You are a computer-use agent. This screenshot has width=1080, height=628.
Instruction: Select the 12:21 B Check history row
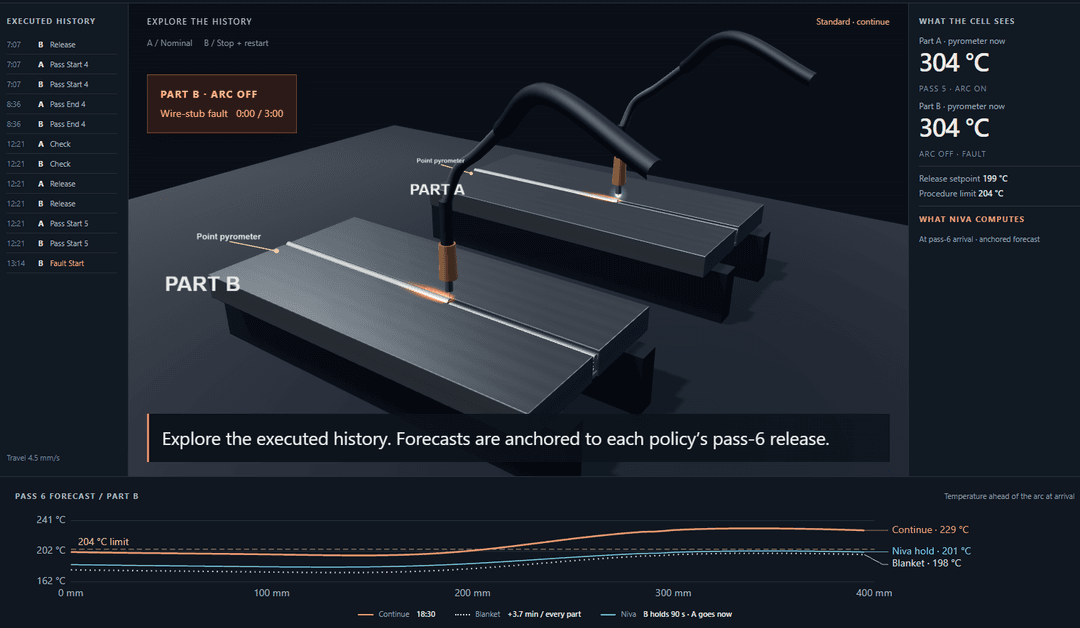click(x=61, y=165)
